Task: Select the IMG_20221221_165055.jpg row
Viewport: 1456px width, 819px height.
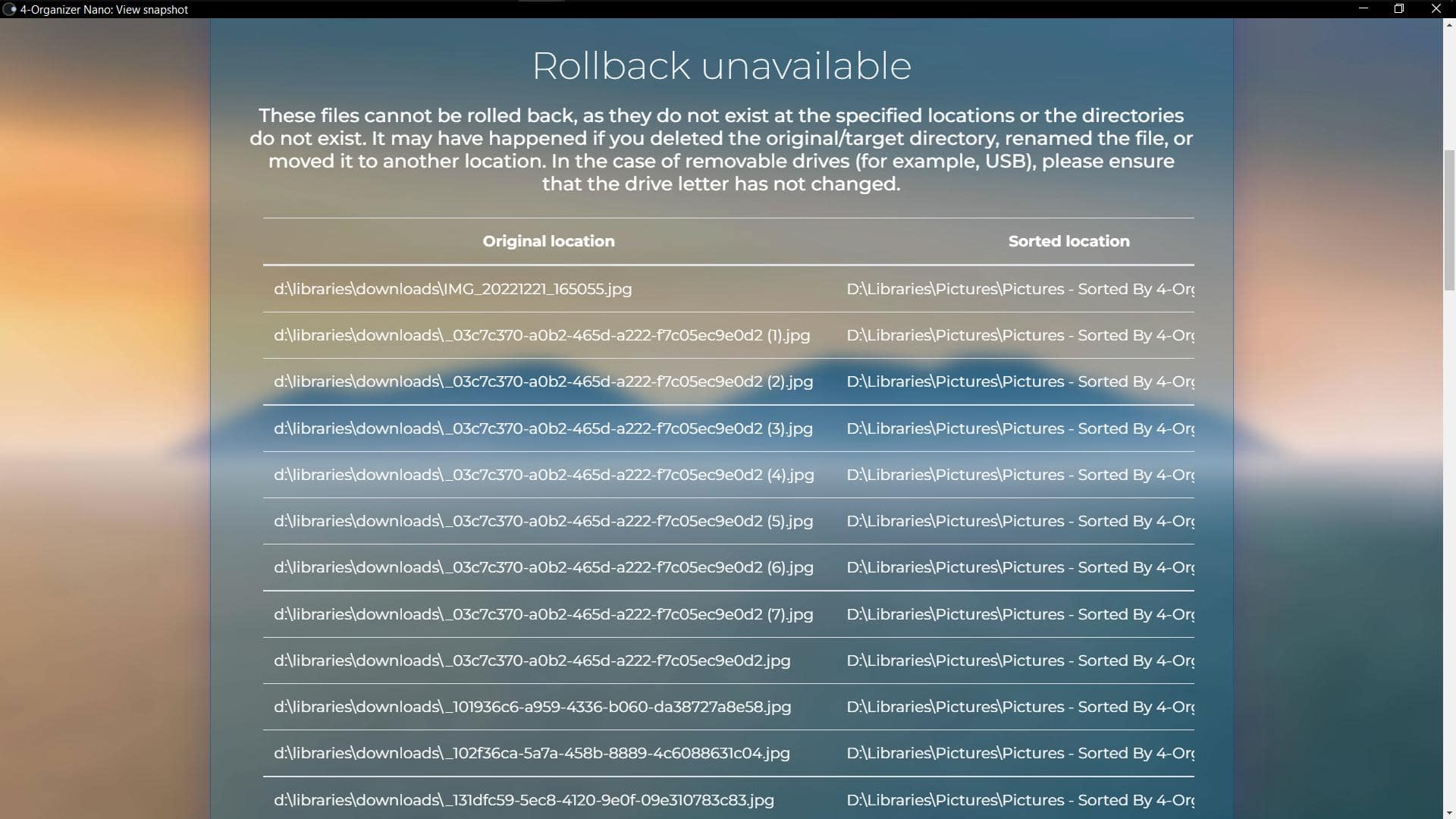Action: (453, 289)
